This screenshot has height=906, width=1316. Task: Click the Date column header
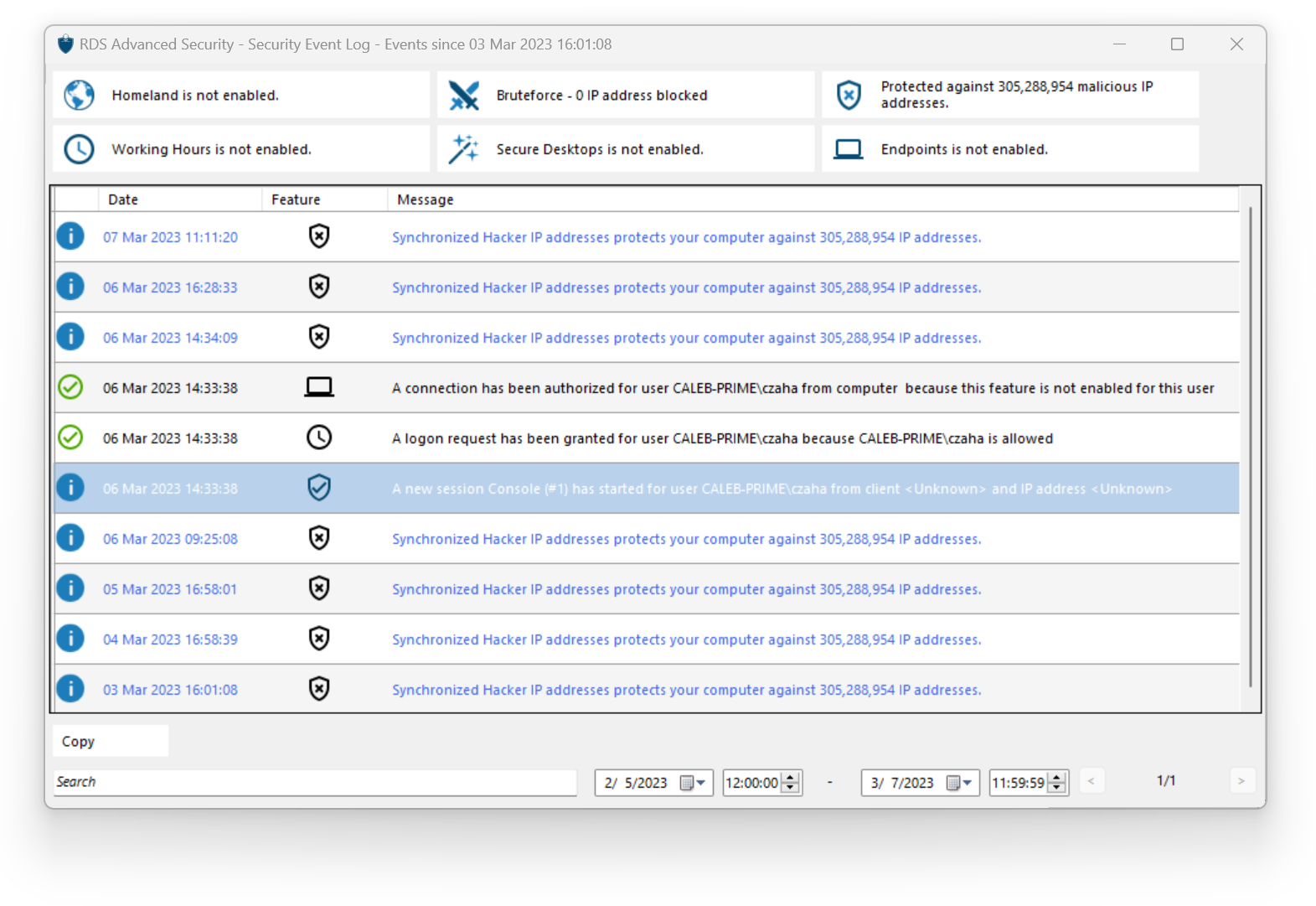coord(180,199)
